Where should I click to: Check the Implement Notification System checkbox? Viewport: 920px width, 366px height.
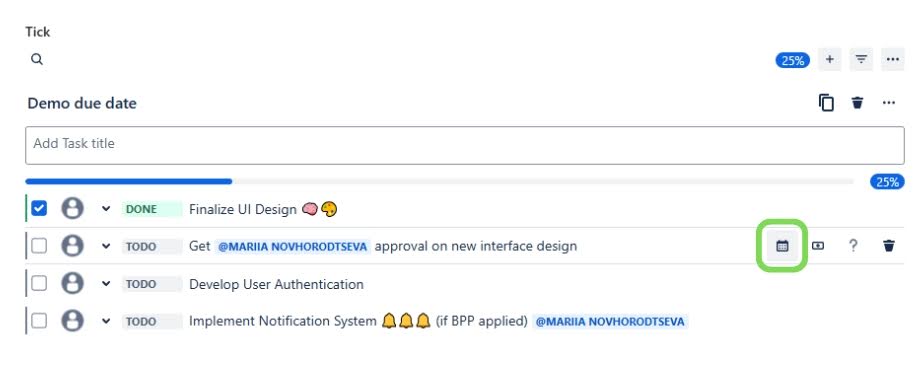39,321
